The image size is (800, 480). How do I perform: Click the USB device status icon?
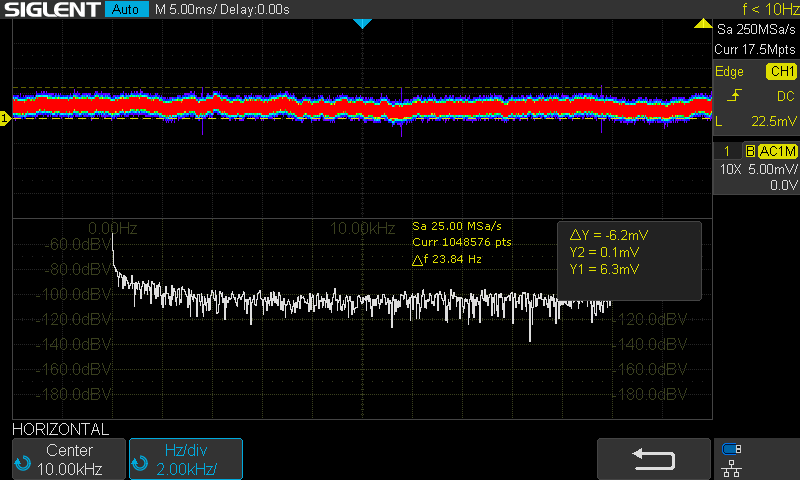point(732,449)
